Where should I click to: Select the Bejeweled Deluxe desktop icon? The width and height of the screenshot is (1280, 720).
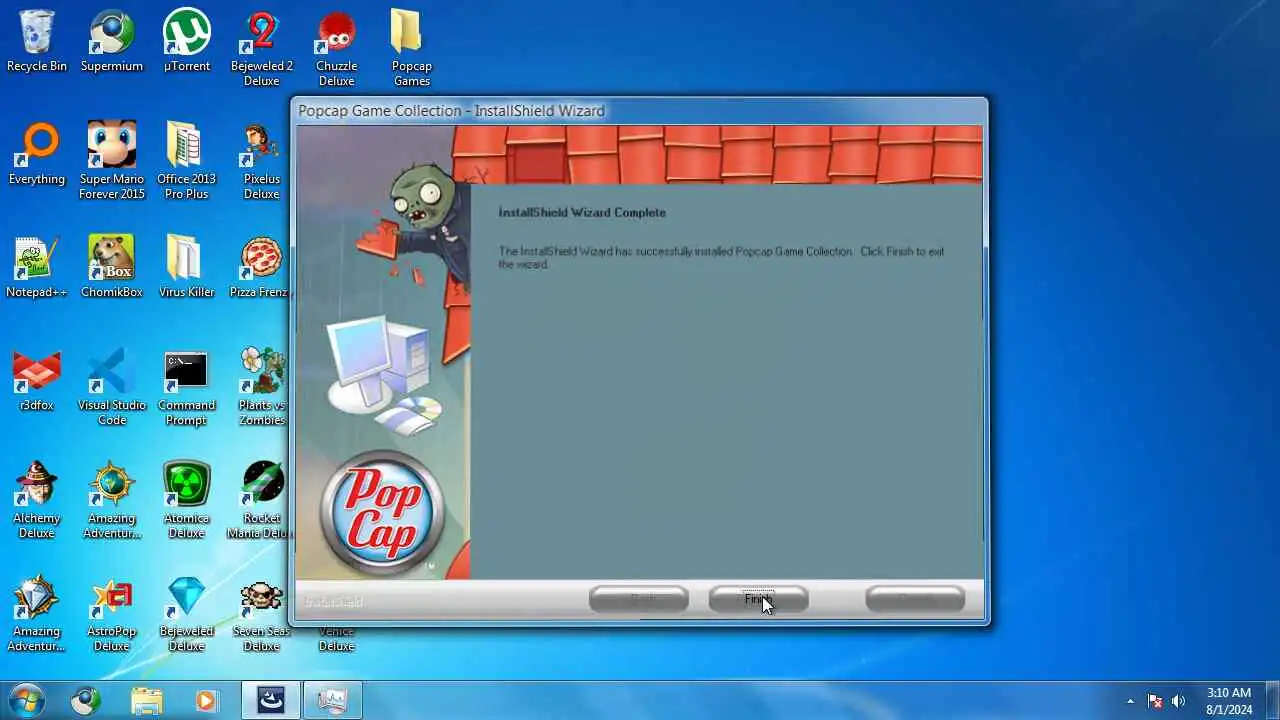[187, 614]
